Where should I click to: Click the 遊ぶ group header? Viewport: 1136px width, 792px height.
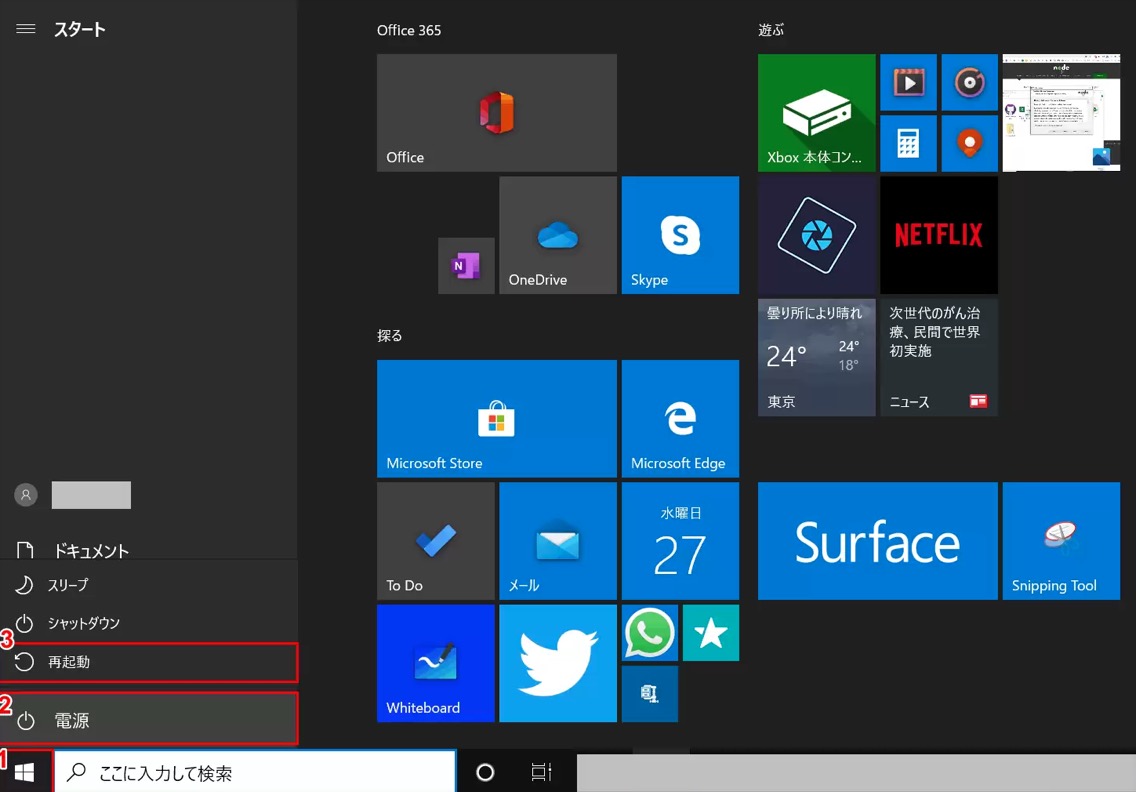tap(771, 30)
